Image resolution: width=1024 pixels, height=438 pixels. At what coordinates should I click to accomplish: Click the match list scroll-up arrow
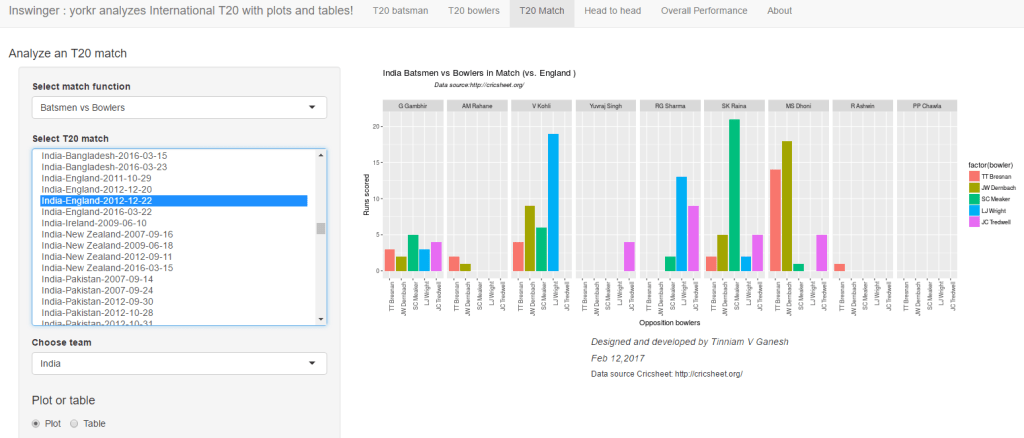321,156
